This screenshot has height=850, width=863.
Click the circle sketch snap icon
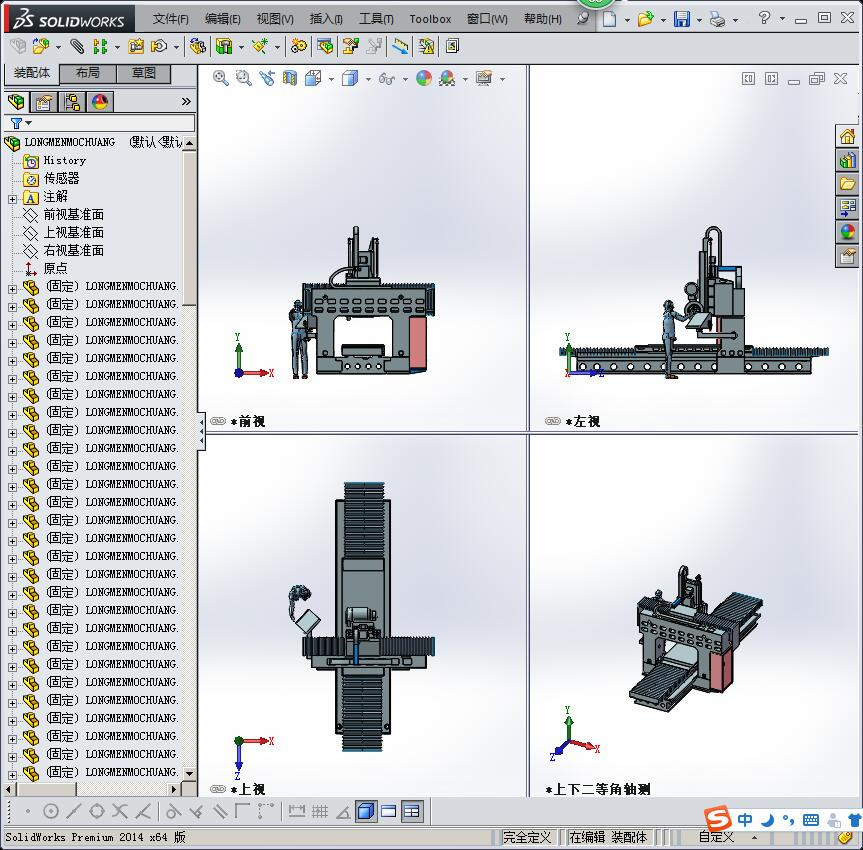[x=51, y=811]
